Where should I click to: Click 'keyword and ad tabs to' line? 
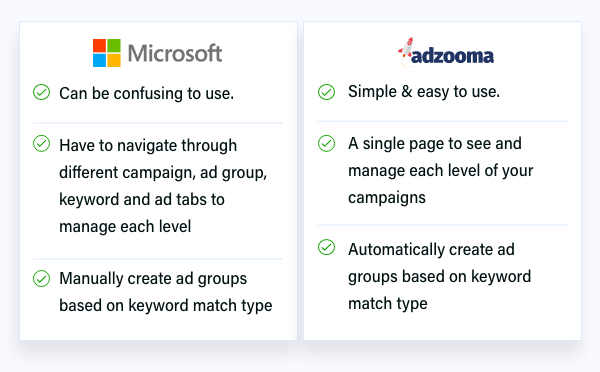(x=142, y=200)
